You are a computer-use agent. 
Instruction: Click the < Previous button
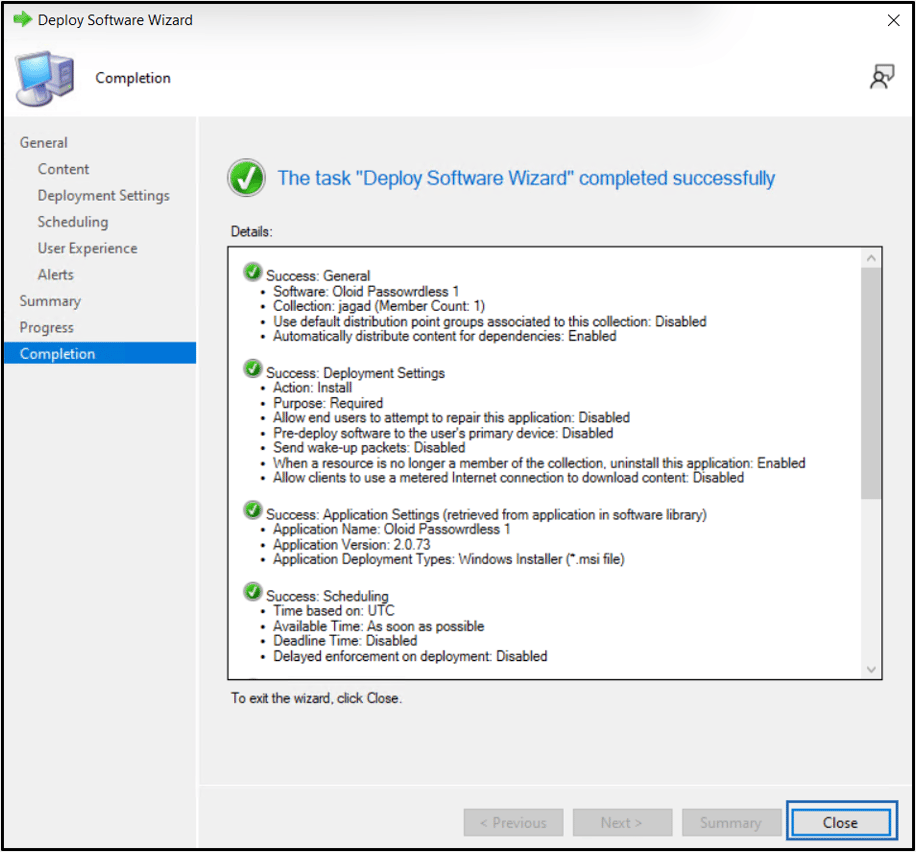(513, 822)
